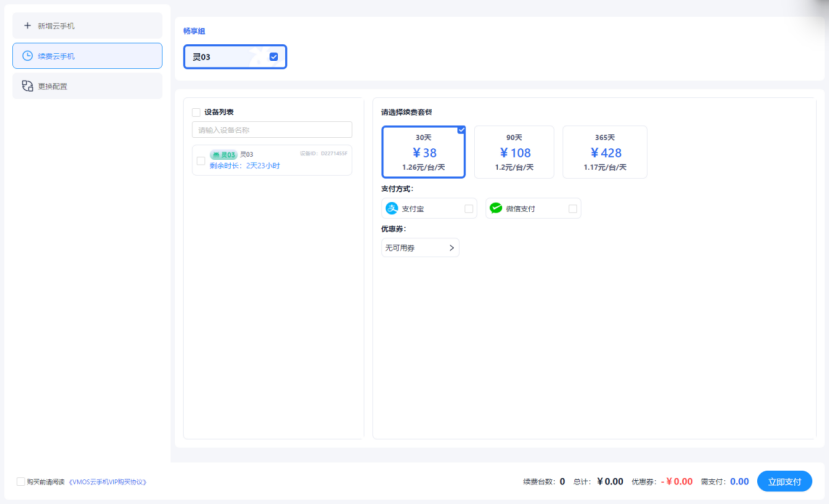829x504 pixels.
Task: Open the VMOS云手机VIP购买协议 link
Action: coord(107,481)
